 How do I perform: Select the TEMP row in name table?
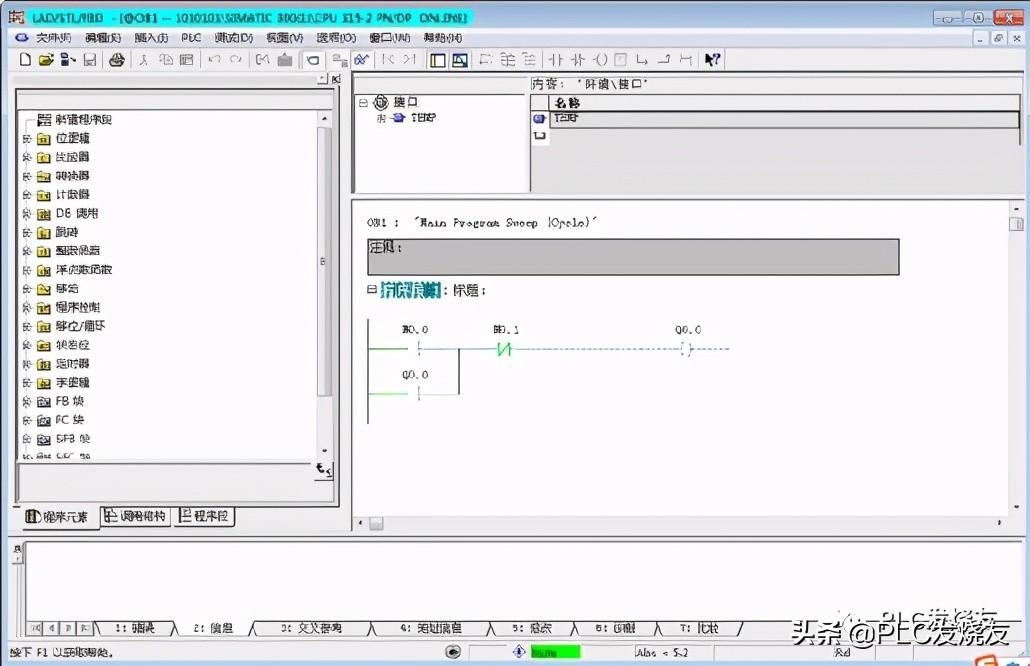(784, 119)
